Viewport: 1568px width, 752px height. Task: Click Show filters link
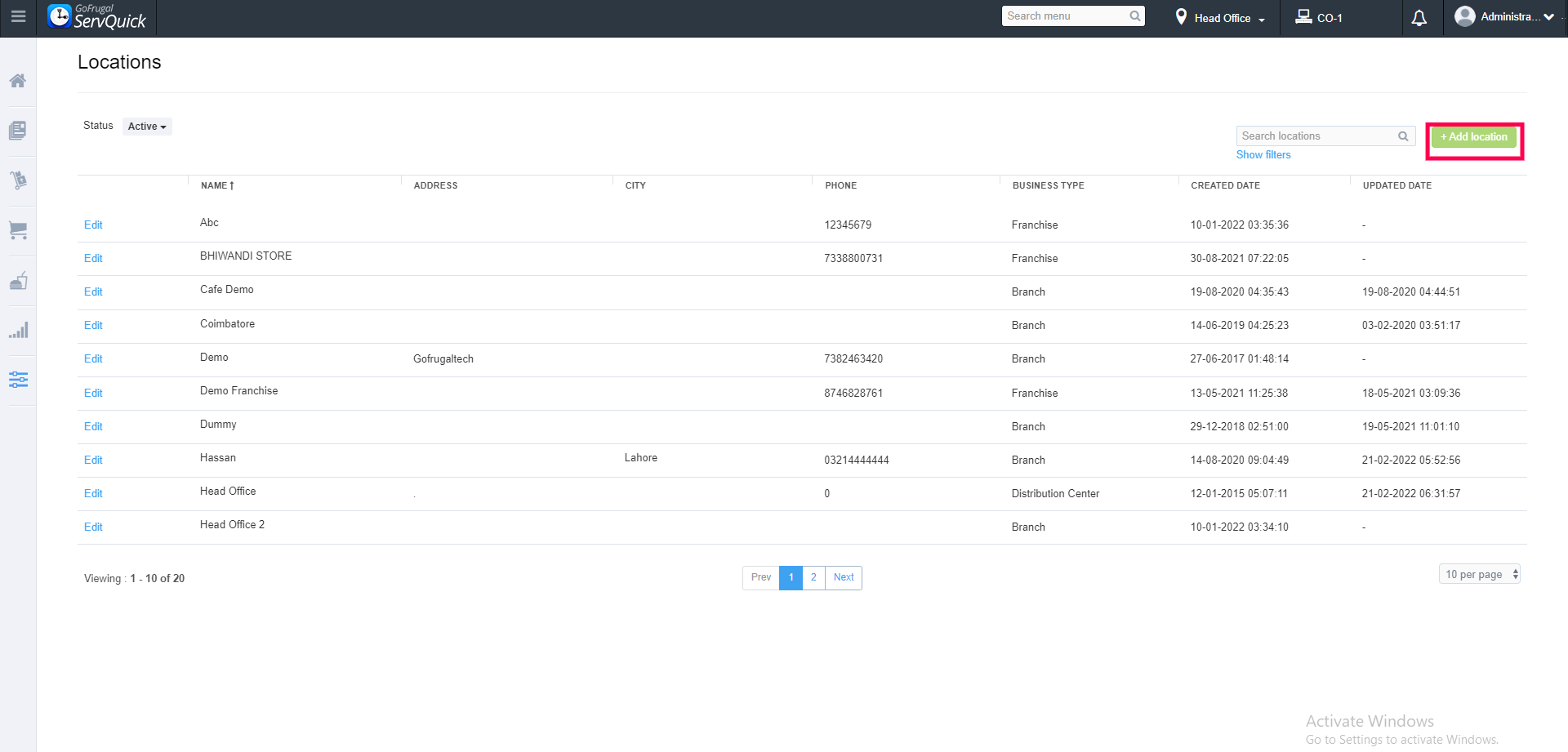(1263, 155)
